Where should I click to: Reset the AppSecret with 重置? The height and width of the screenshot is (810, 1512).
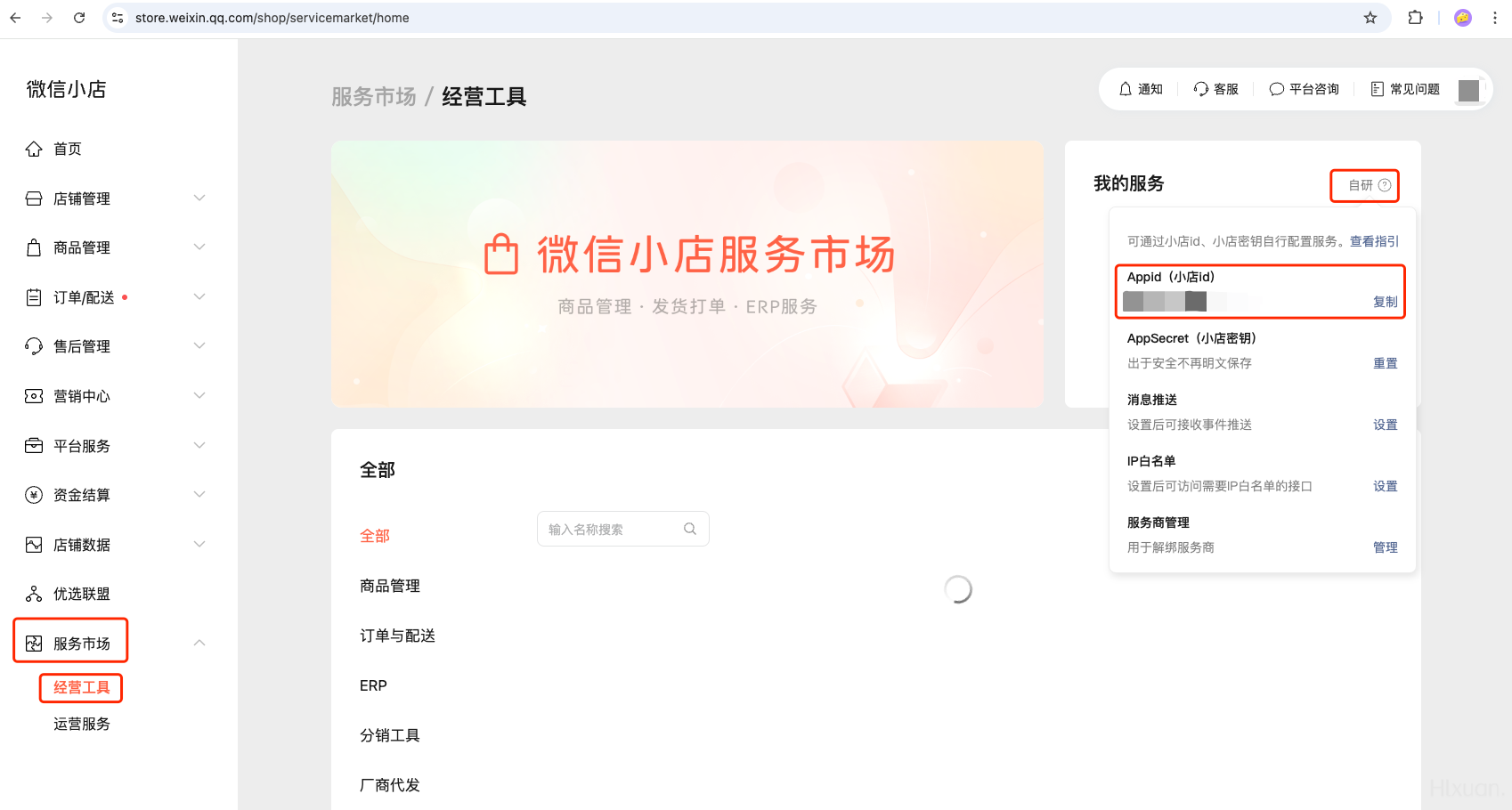pos(1386,363)
